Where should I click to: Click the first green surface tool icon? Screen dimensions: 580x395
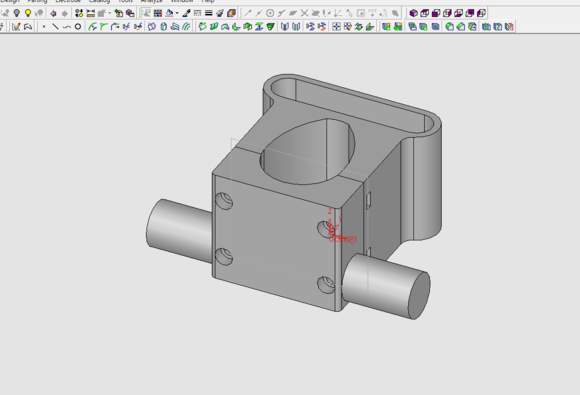coord(202,27)
